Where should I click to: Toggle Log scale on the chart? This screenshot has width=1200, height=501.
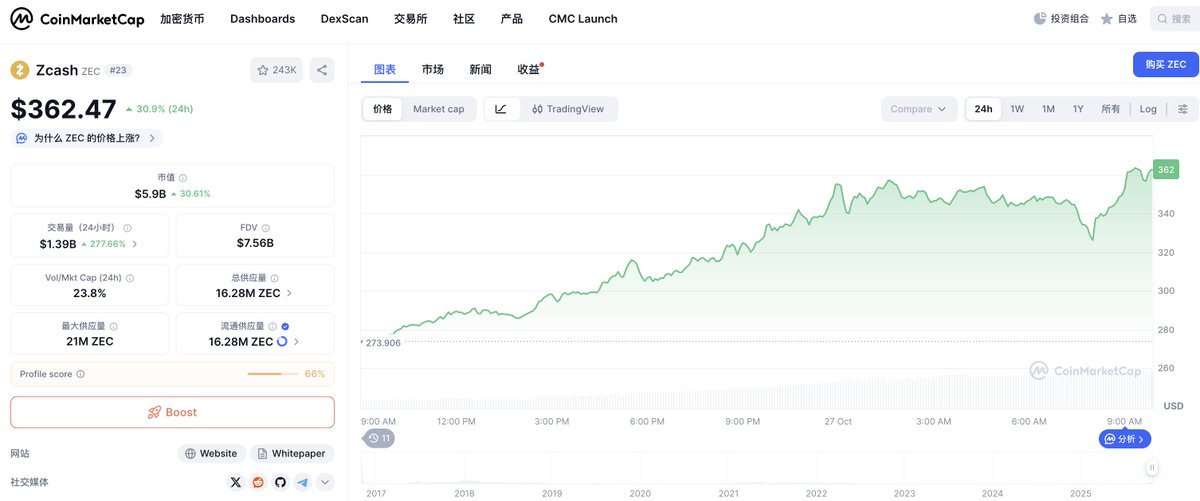point(1148,109)
